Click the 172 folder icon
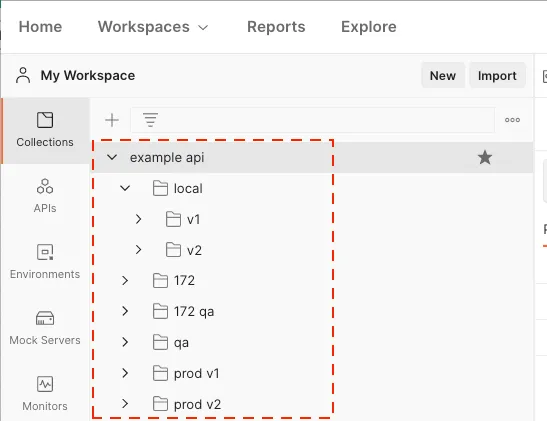Screen dimensions: 547x421 (160, 280)
